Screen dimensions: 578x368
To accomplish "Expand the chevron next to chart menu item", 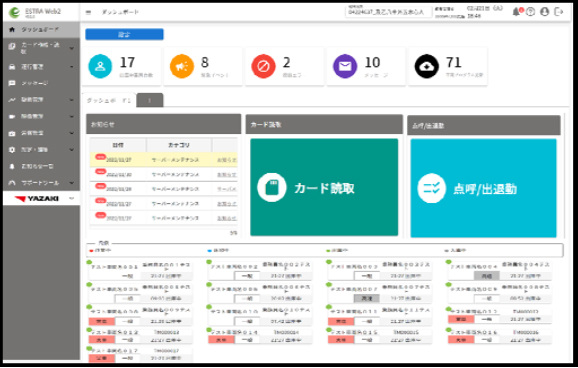I will coord(72,100).
